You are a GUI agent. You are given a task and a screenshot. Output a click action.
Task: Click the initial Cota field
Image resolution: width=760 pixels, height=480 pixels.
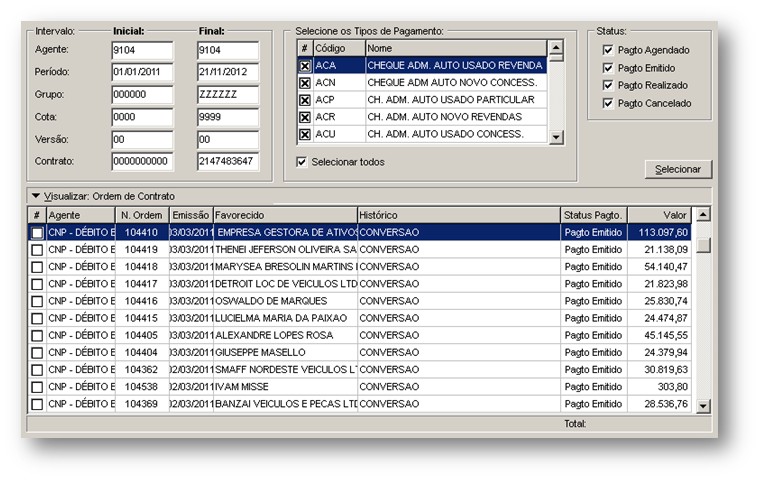point(142,117)
